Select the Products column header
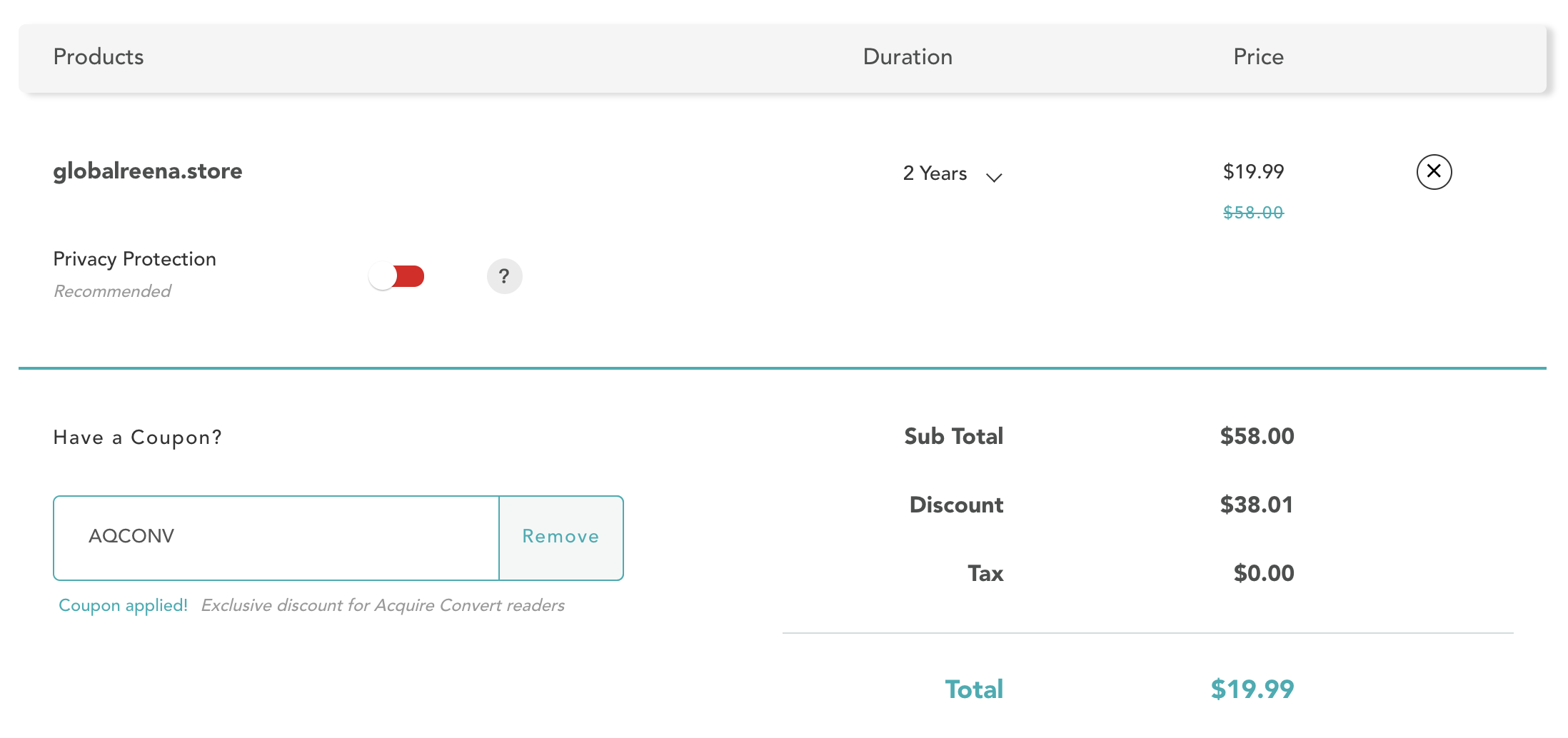This screenshot has width=1568, height=738. coord(99,57)
